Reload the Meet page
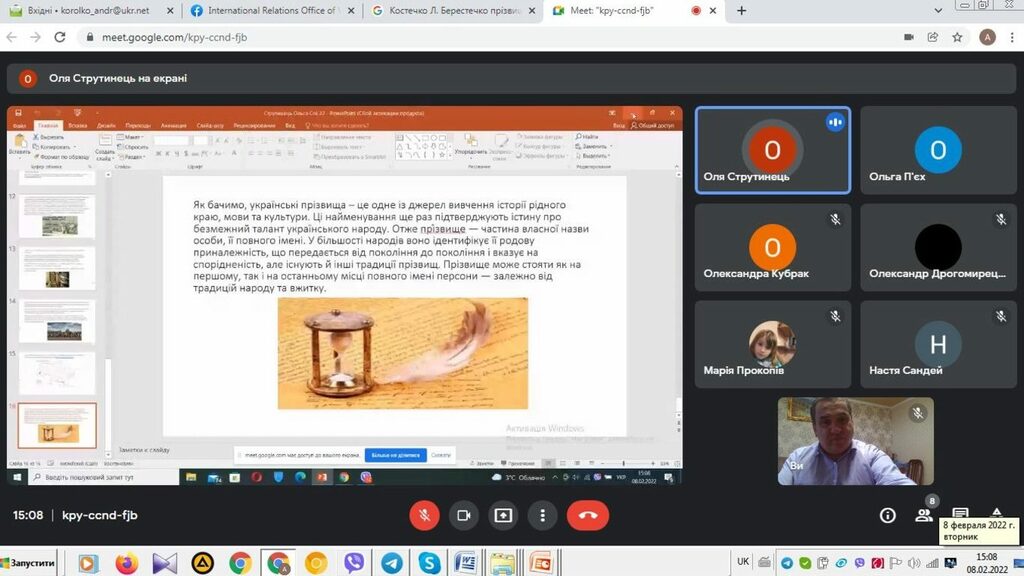1024x576 pixels. (60, 37)
